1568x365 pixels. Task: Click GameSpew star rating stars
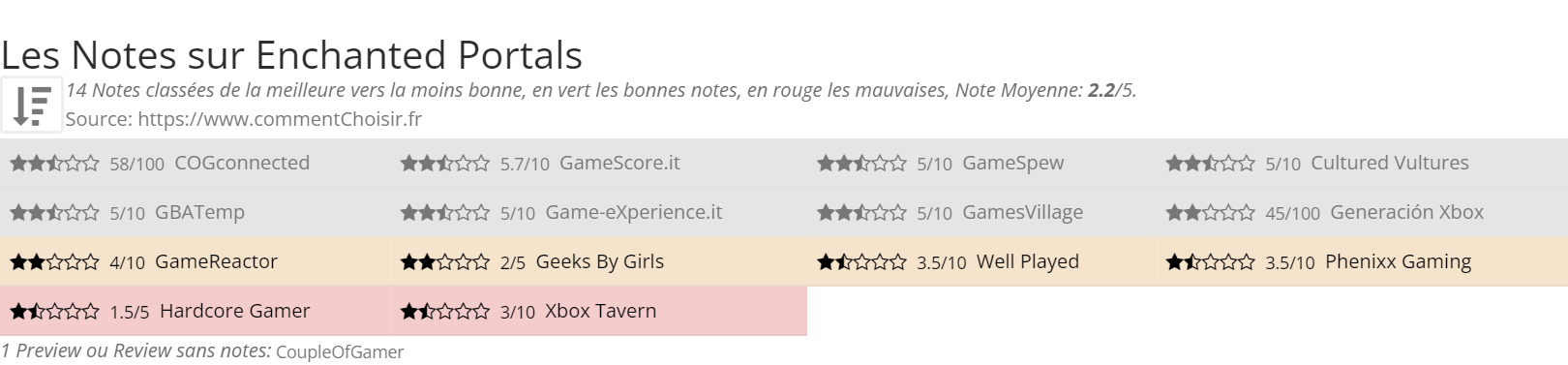861,164
